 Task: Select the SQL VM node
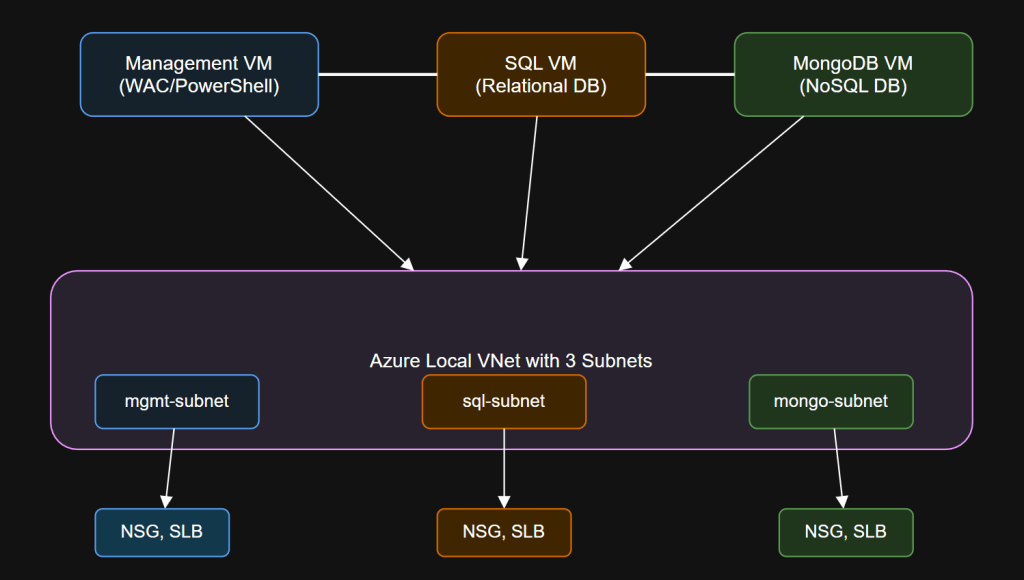(x=541, y=74)
